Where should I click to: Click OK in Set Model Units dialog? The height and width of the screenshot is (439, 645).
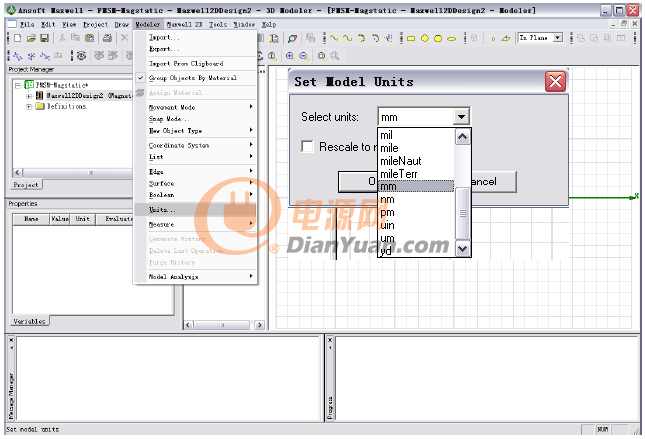[357, 181]
